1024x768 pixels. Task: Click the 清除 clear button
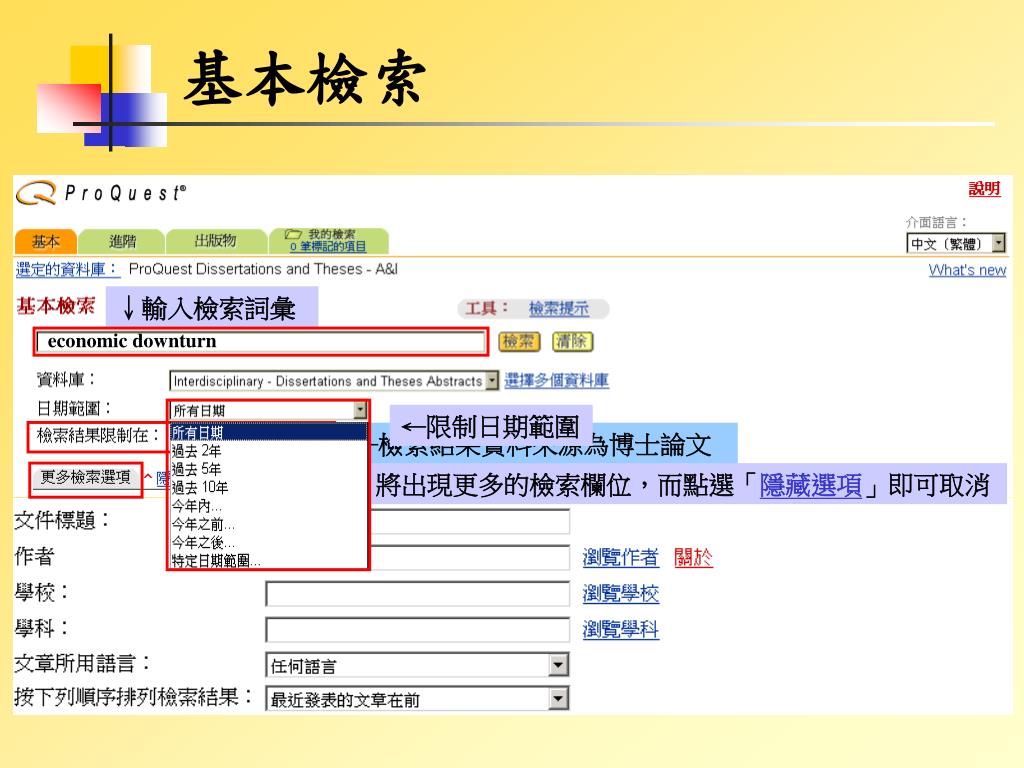573,342
